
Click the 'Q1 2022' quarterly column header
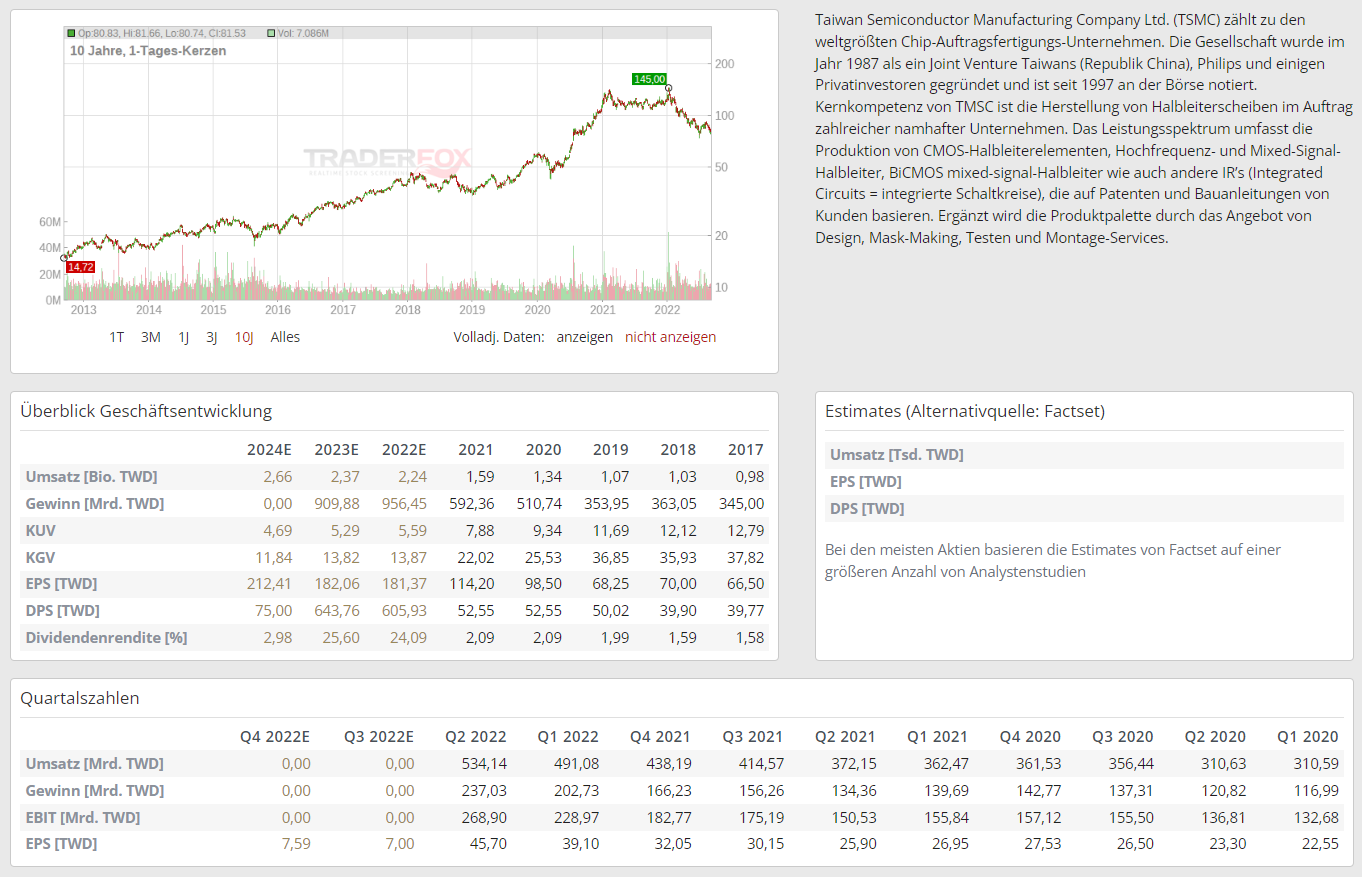pos(568,736)
